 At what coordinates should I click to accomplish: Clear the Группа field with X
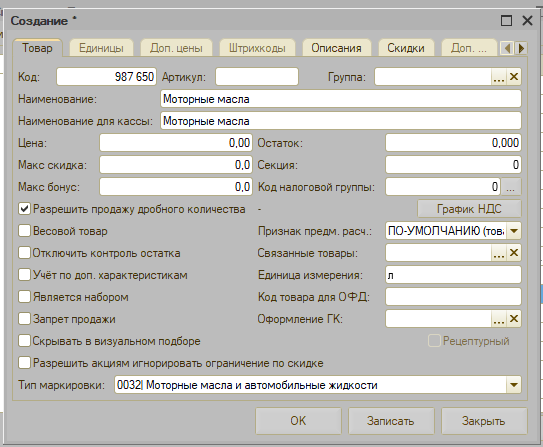coord(514,77)
